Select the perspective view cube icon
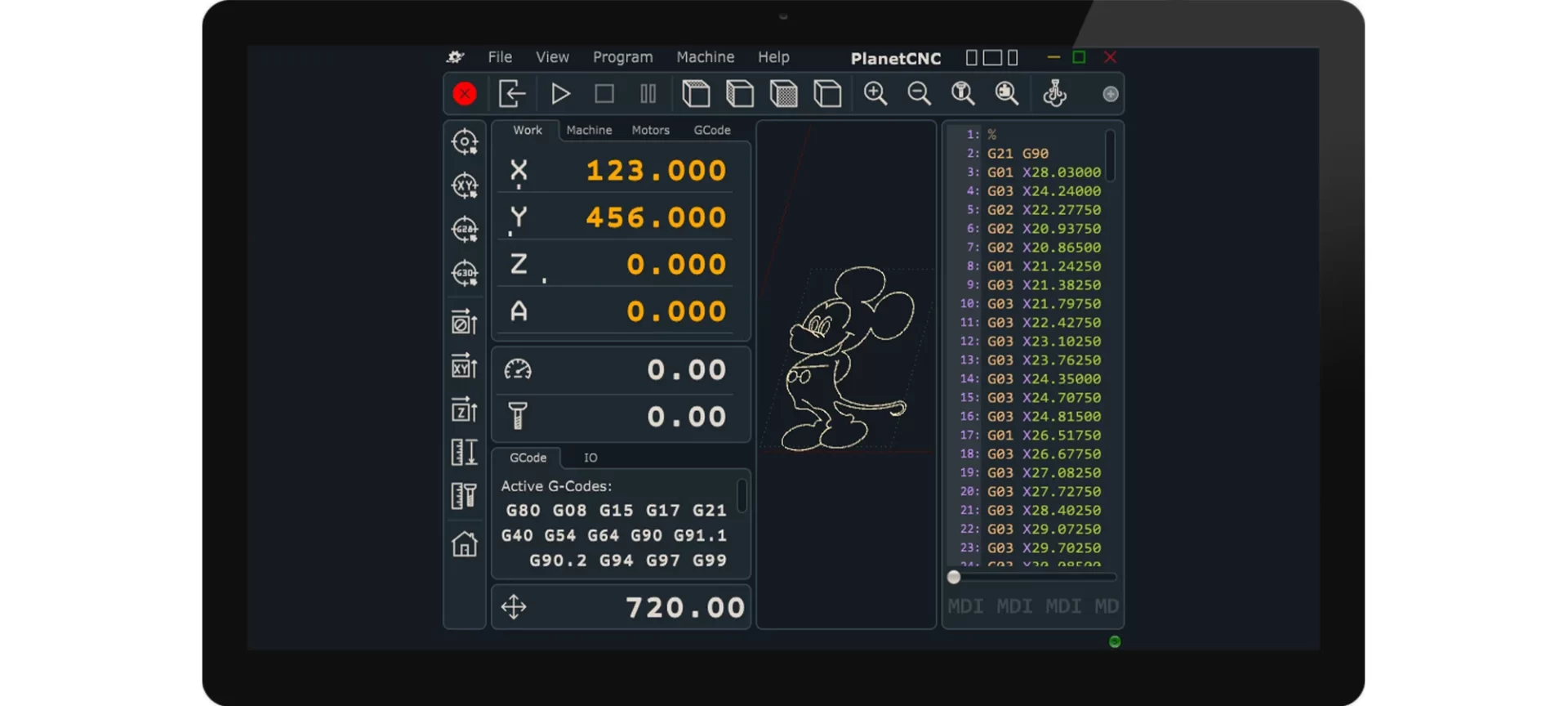The image size is (1568, 706). (827, 94)
